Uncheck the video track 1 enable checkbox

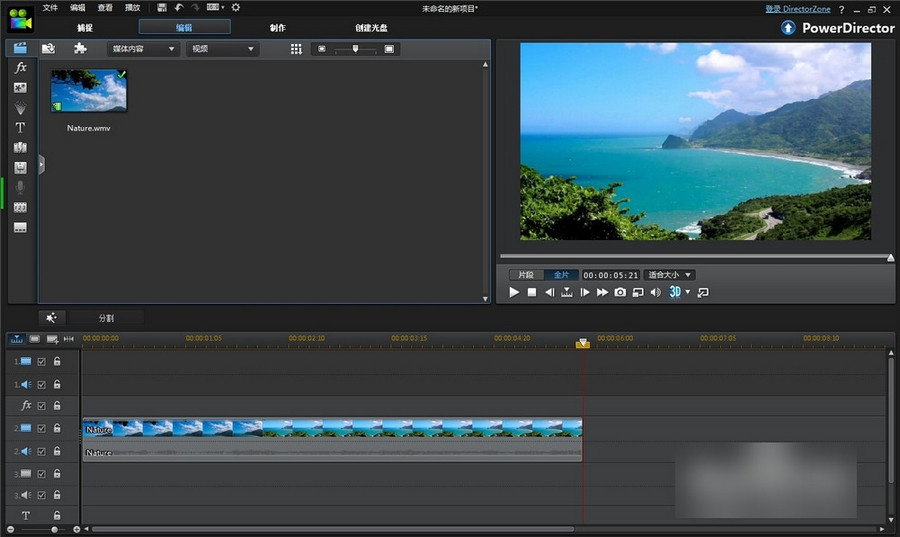tap(41, 361)
